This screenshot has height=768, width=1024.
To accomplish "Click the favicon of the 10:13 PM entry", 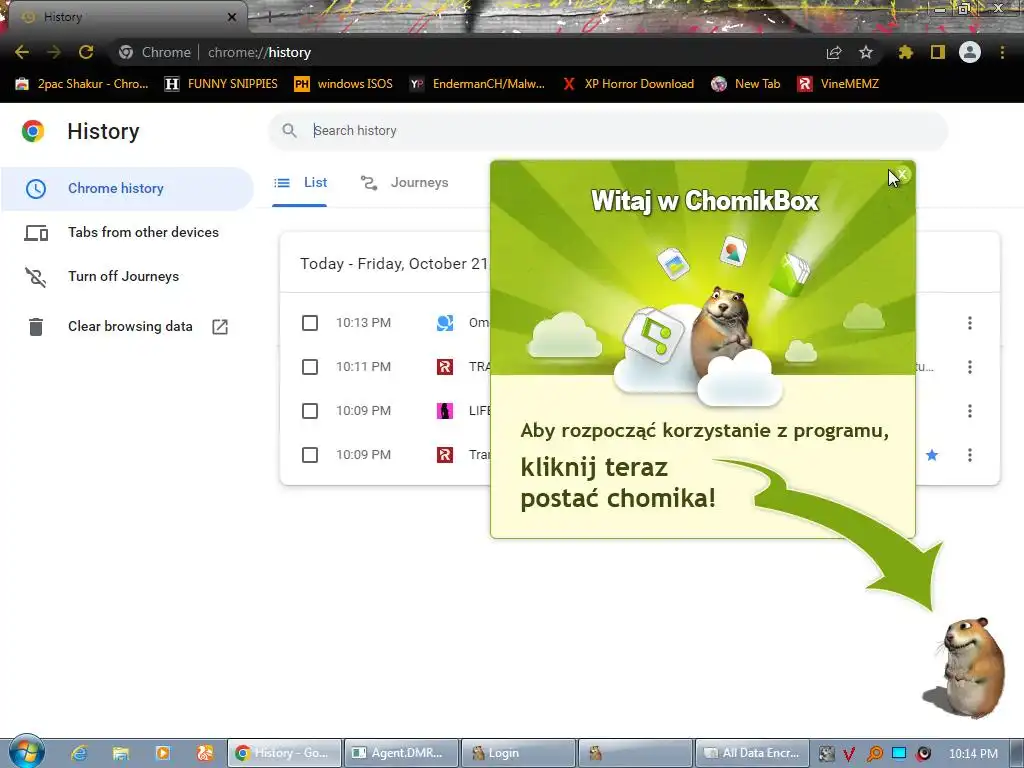I will tap(445, 323).
